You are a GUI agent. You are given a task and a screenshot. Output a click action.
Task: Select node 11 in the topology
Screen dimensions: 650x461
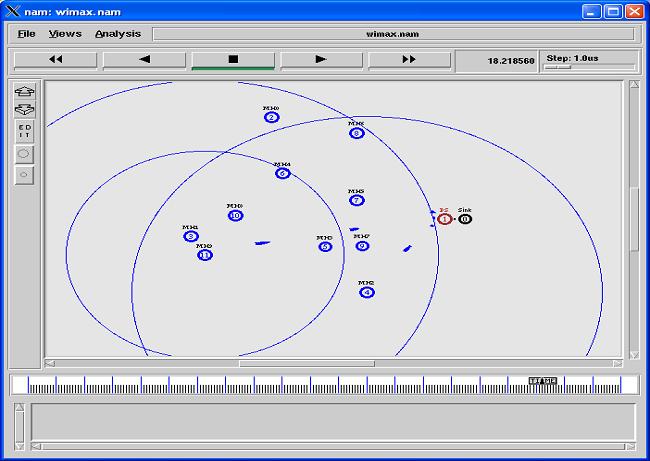pyautogui.click(x=205, y=255)
